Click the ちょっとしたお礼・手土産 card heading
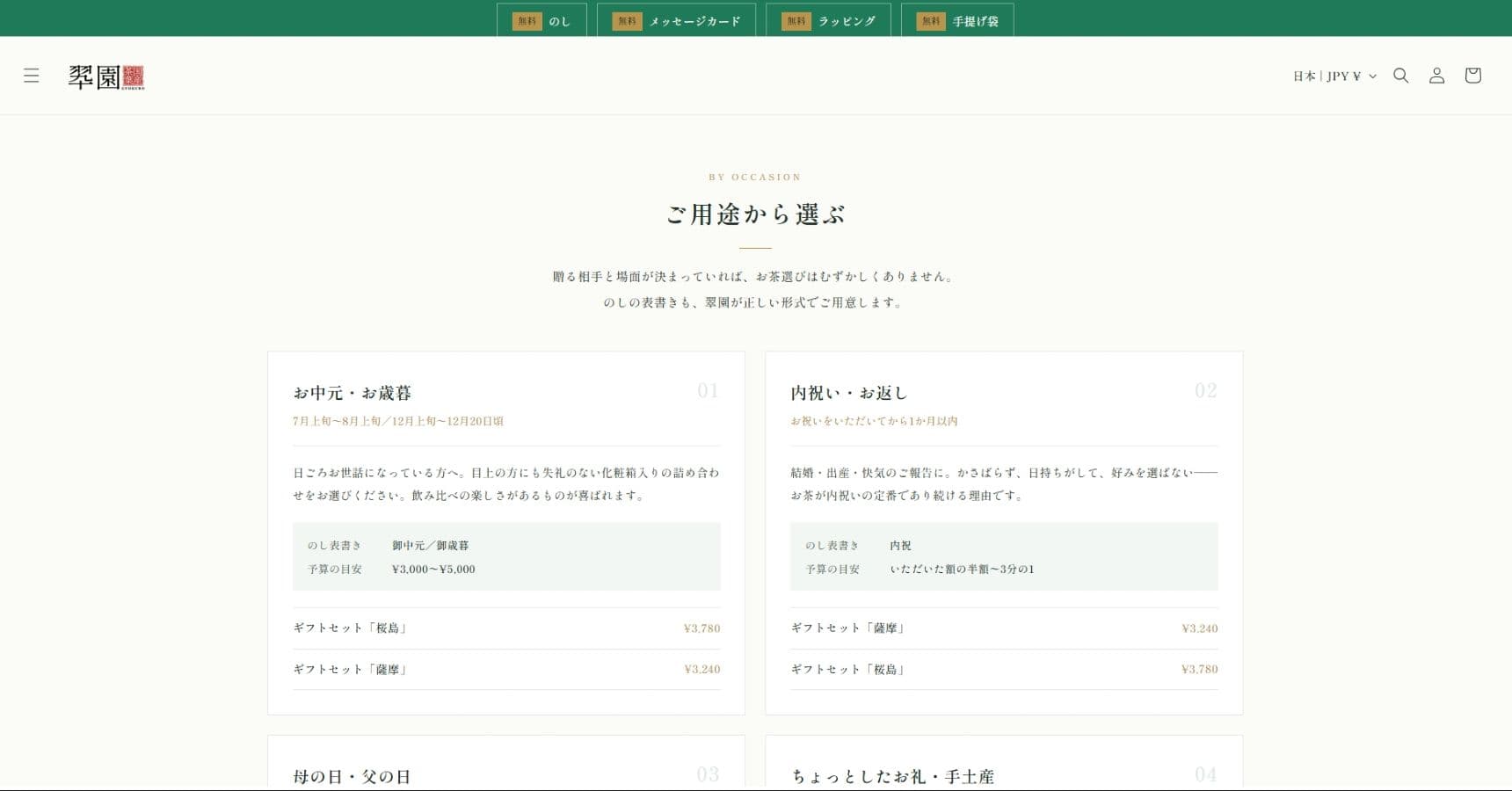 coord(893,777)
